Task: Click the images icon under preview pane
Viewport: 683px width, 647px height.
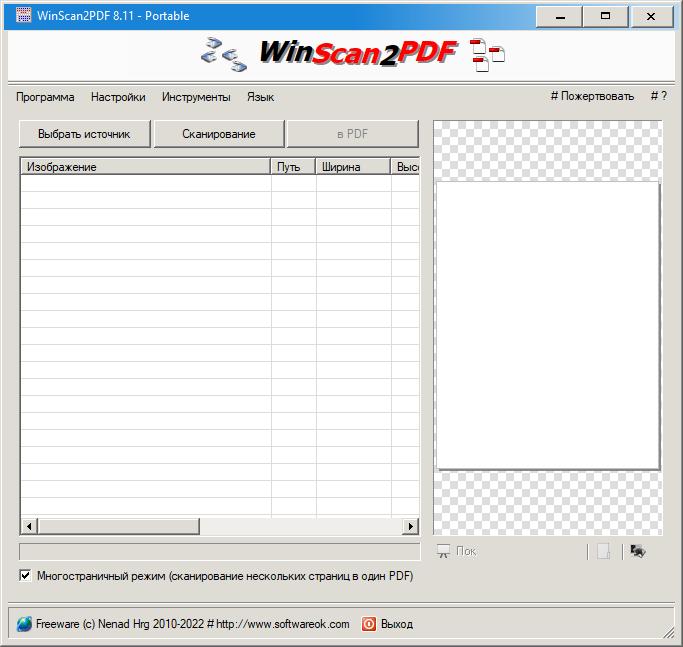Action: (x=638, y=551)
